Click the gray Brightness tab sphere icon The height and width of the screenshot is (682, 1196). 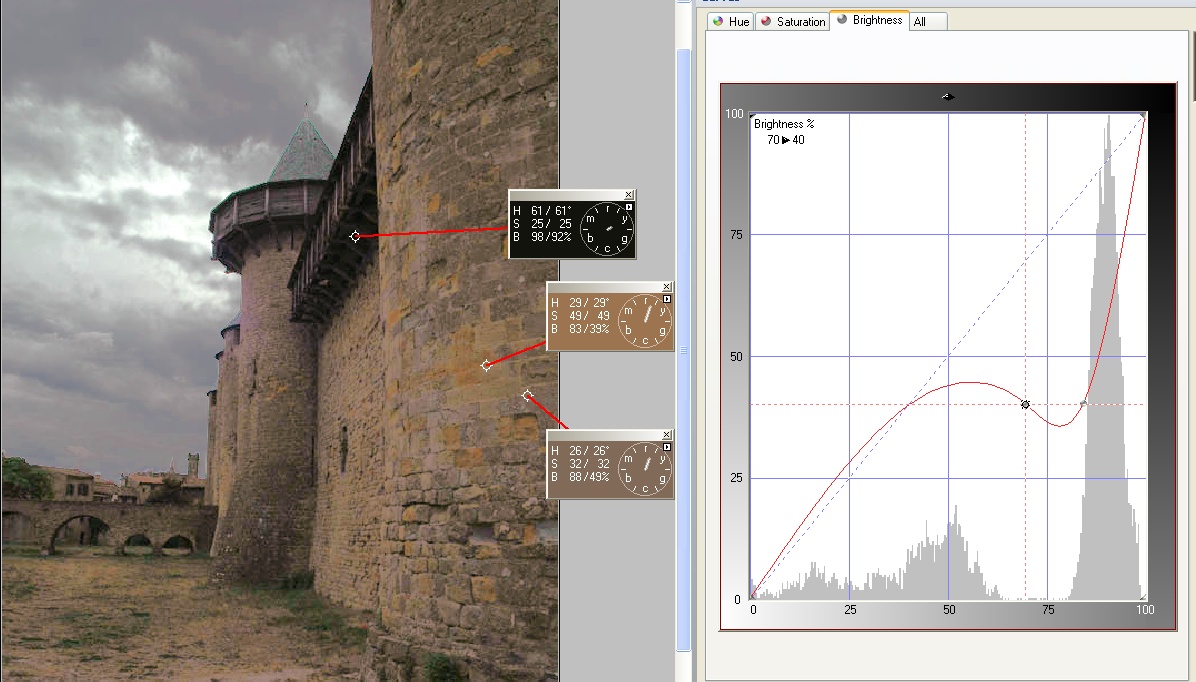coord(842,20)
